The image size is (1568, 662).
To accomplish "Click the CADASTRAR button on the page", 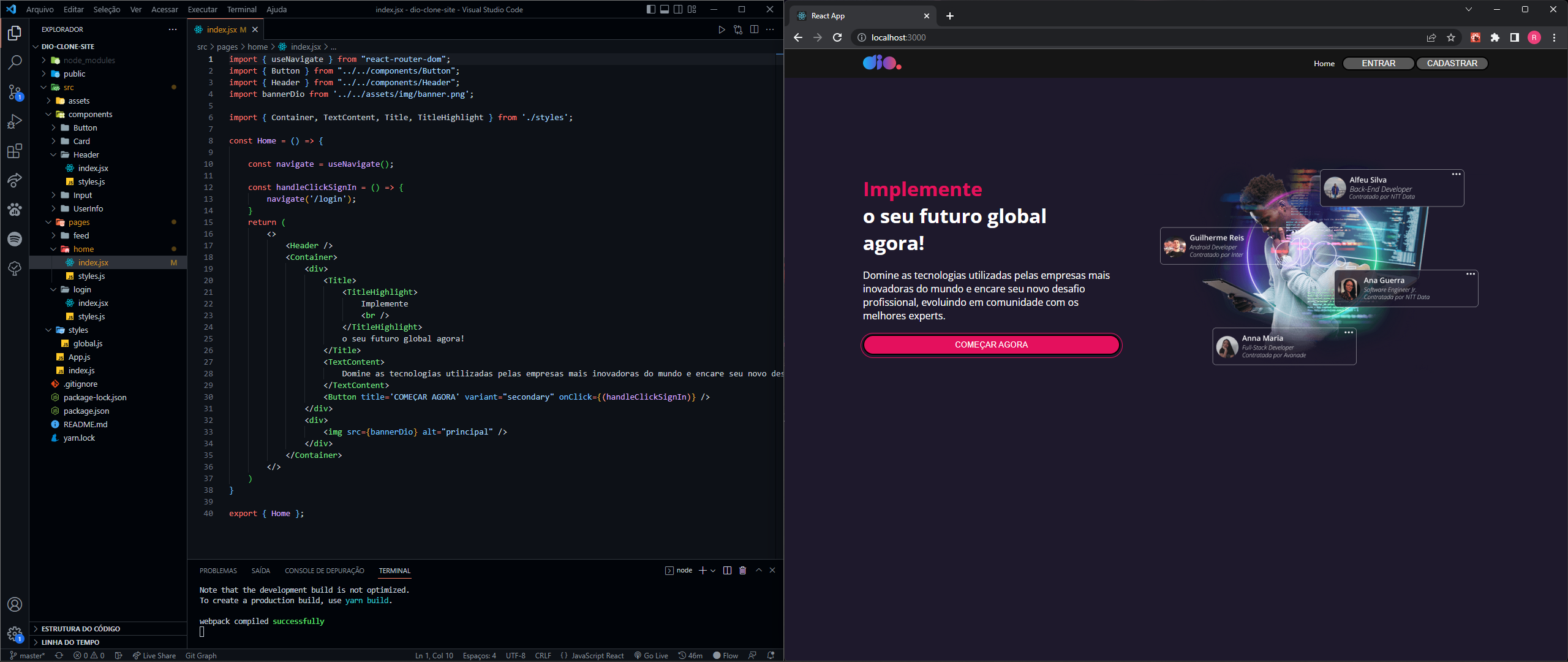I will [1452, 63].
